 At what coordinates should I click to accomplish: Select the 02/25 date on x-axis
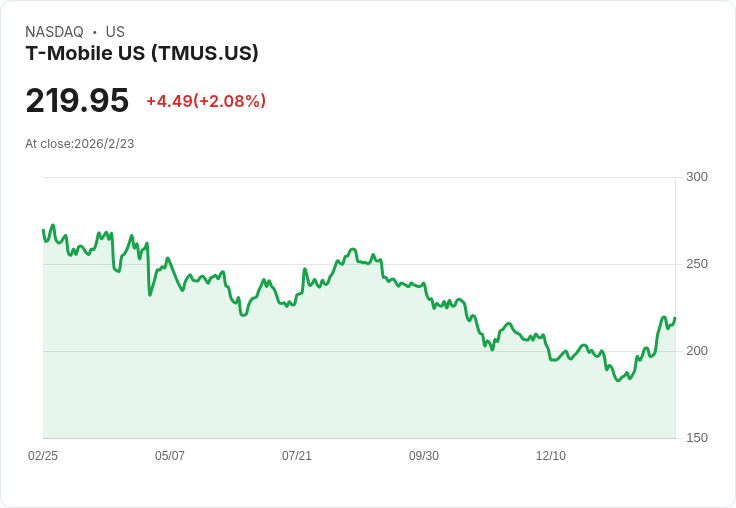[x=43, y=456]
